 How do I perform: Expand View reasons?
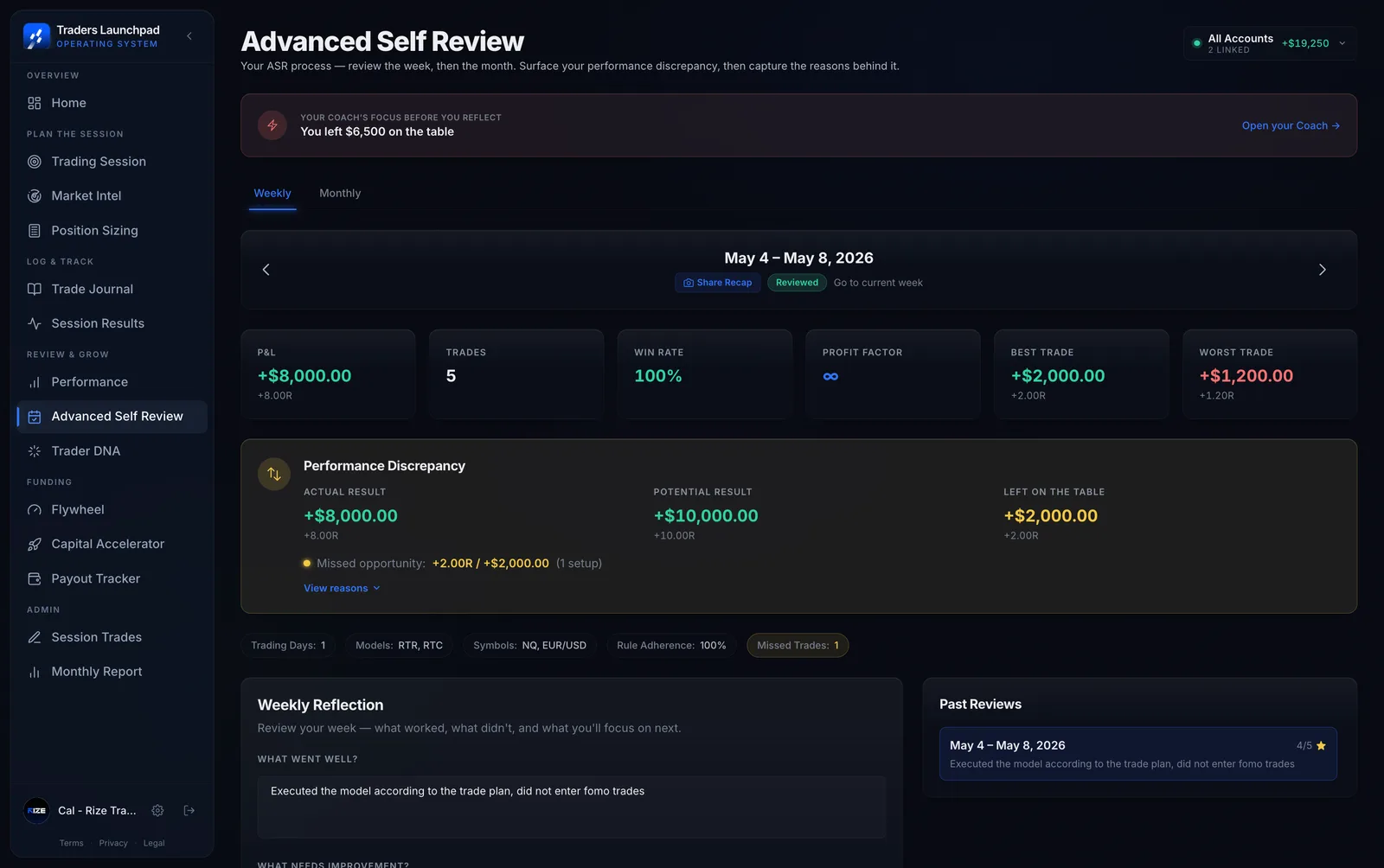[342, 588]
